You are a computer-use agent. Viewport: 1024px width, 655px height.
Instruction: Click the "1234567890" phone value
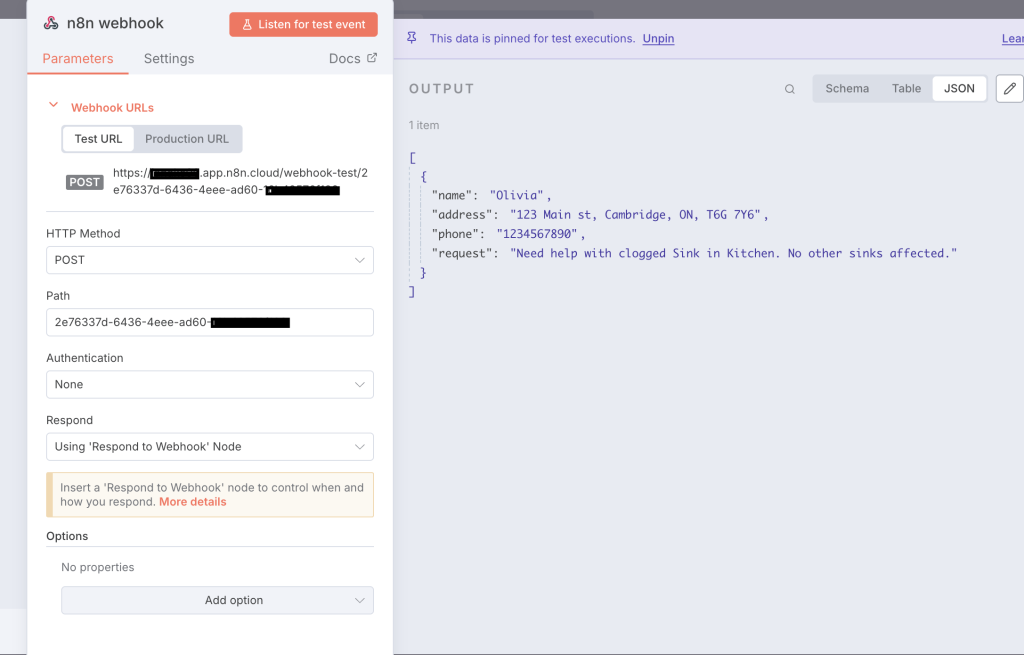tap(537, 234)
